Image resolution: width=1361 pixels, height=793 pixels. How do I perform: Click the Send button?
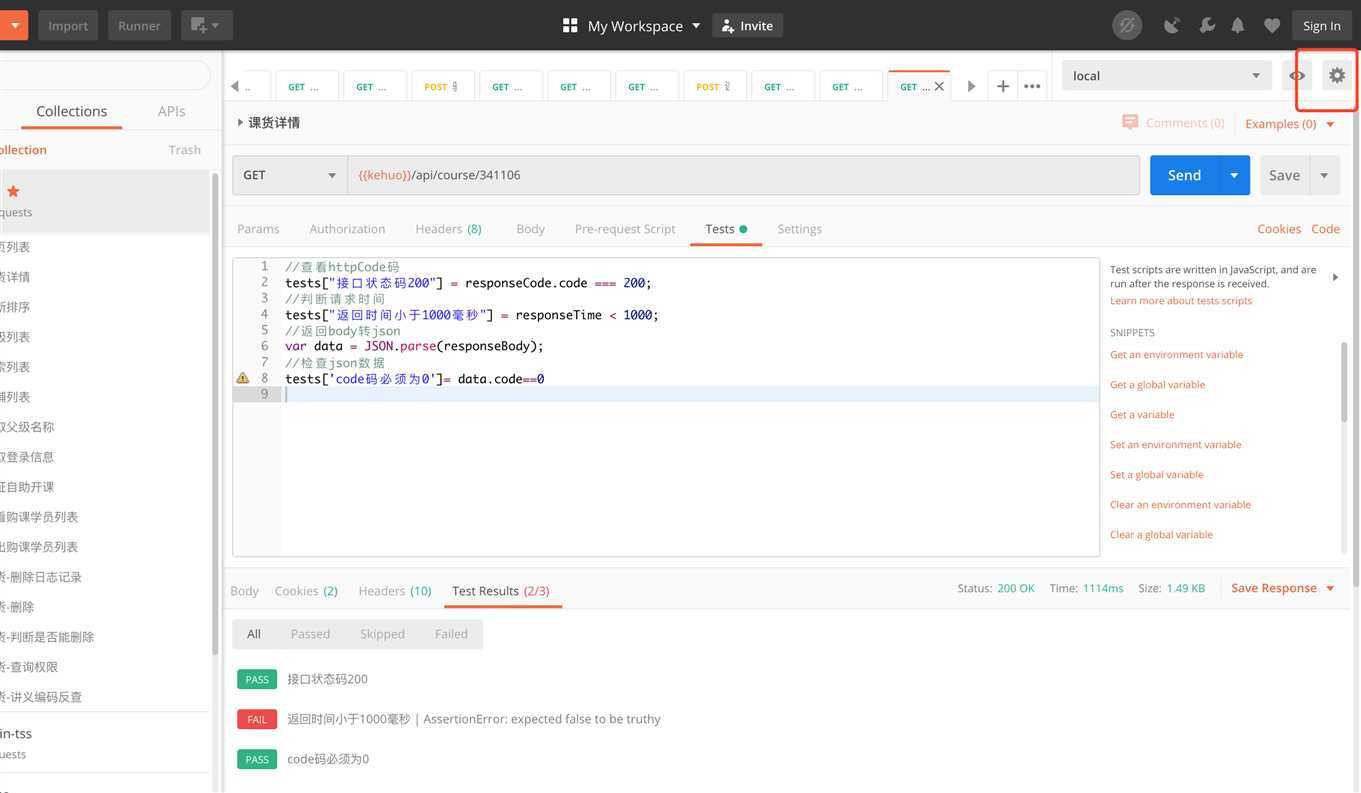[x=1184, y=175]
